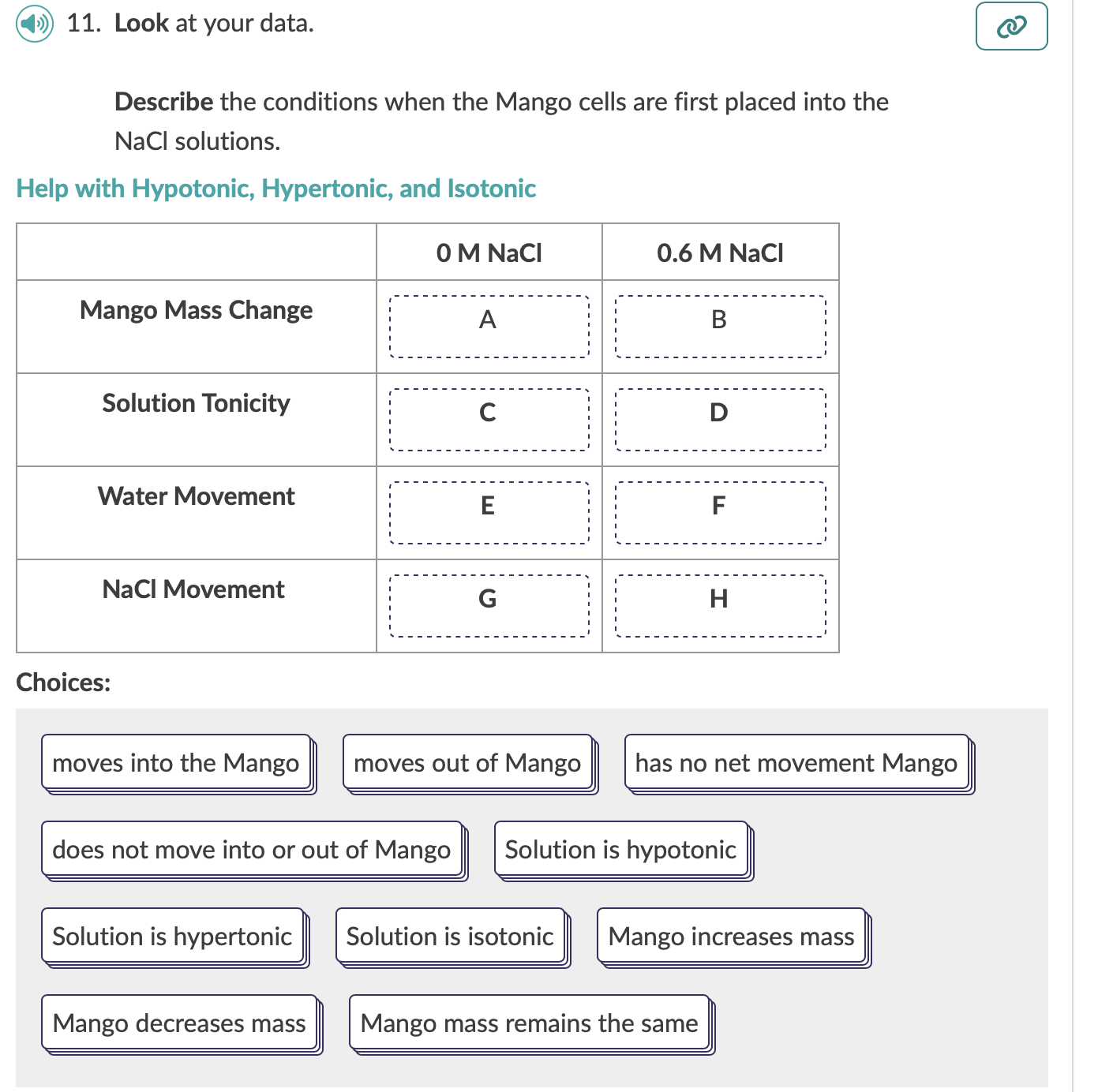Select 'does not move into or out of Mango'
Viewport: 1113px width, 1092px height.
(251, 850)
